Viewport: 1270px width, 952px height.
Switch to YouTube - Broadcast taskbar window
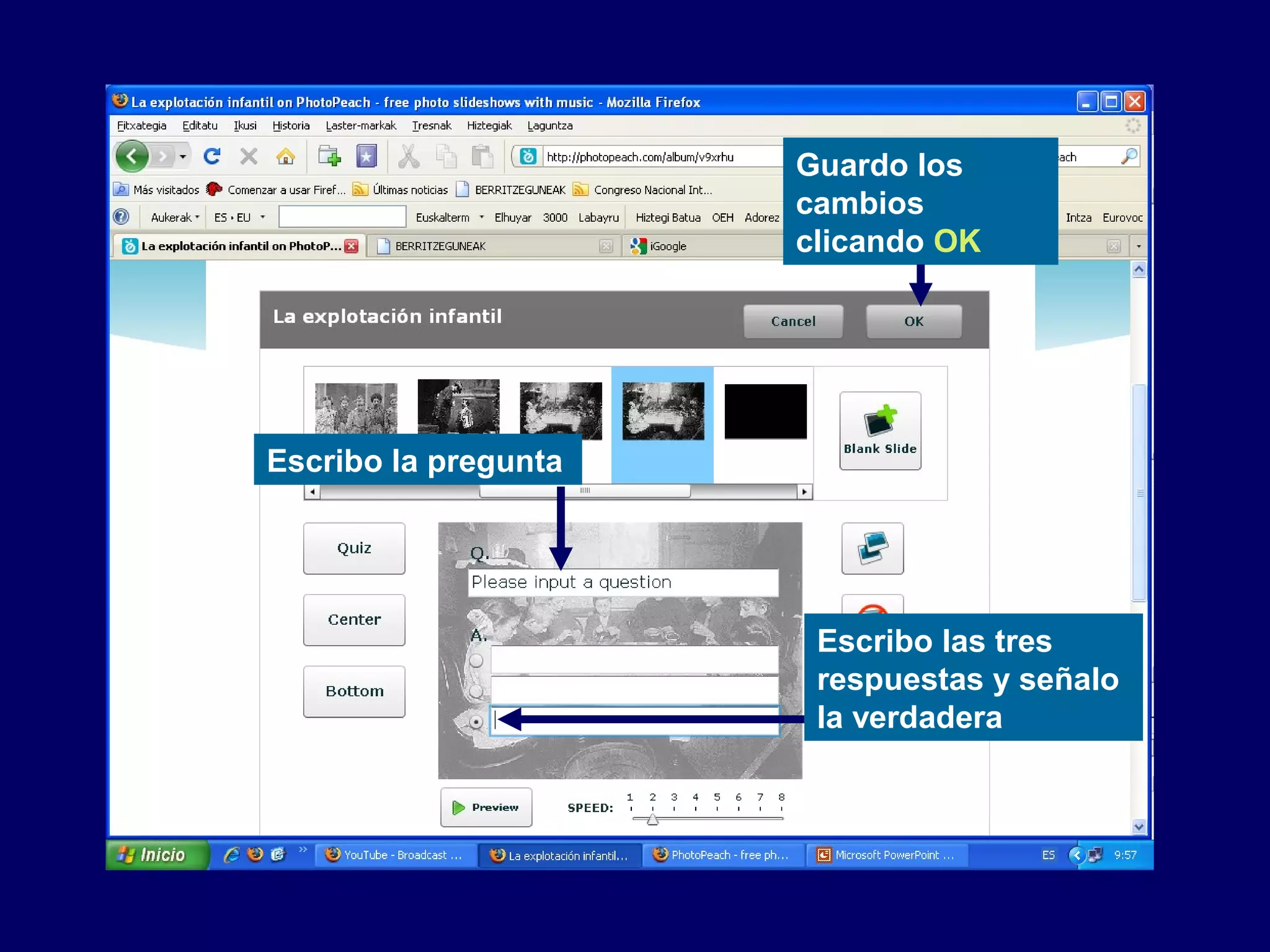point(396,855)
